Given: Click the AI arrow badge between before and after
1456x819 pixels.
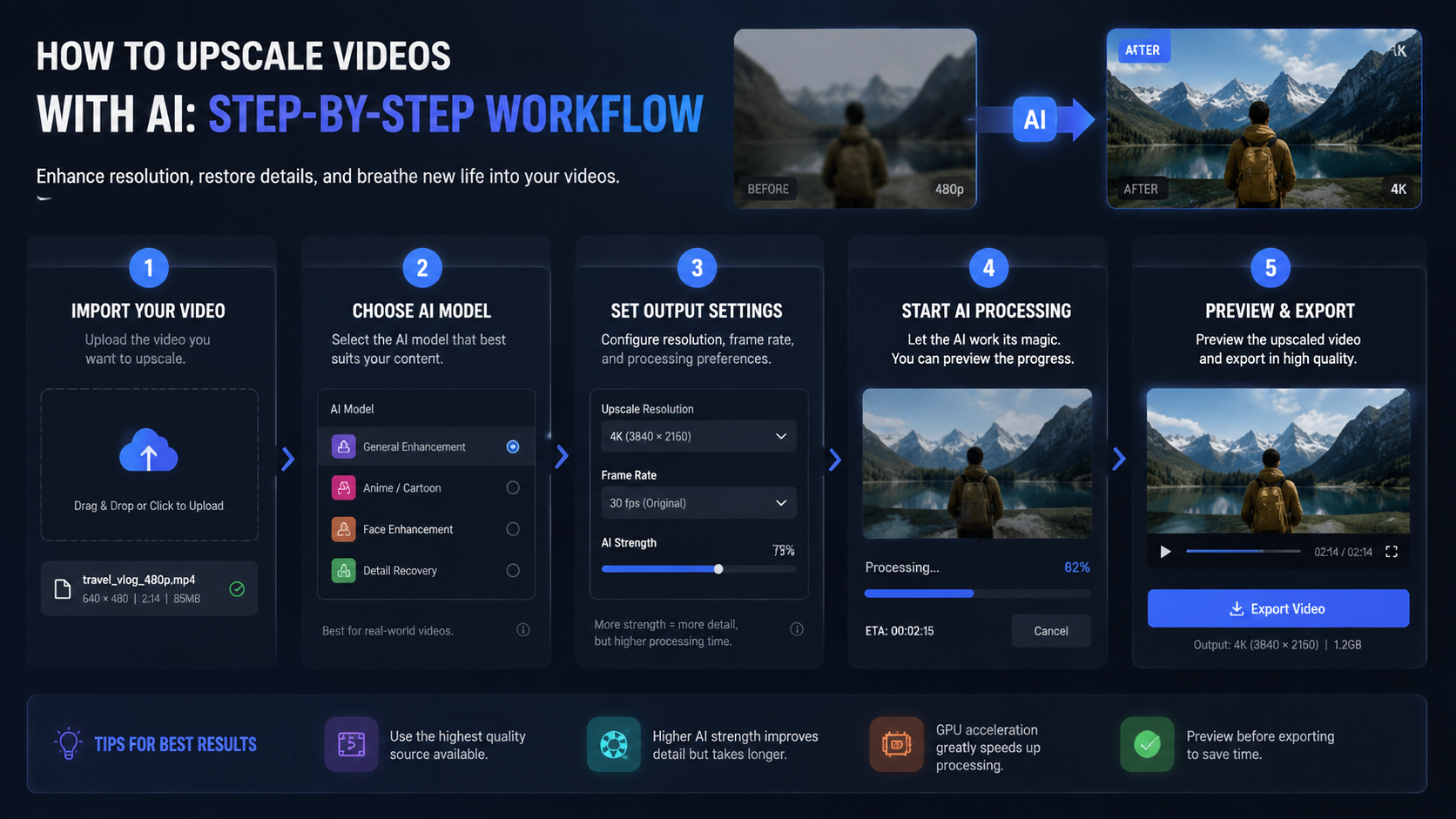Looking at the screenshot, I should click(x=1035, y=119).
